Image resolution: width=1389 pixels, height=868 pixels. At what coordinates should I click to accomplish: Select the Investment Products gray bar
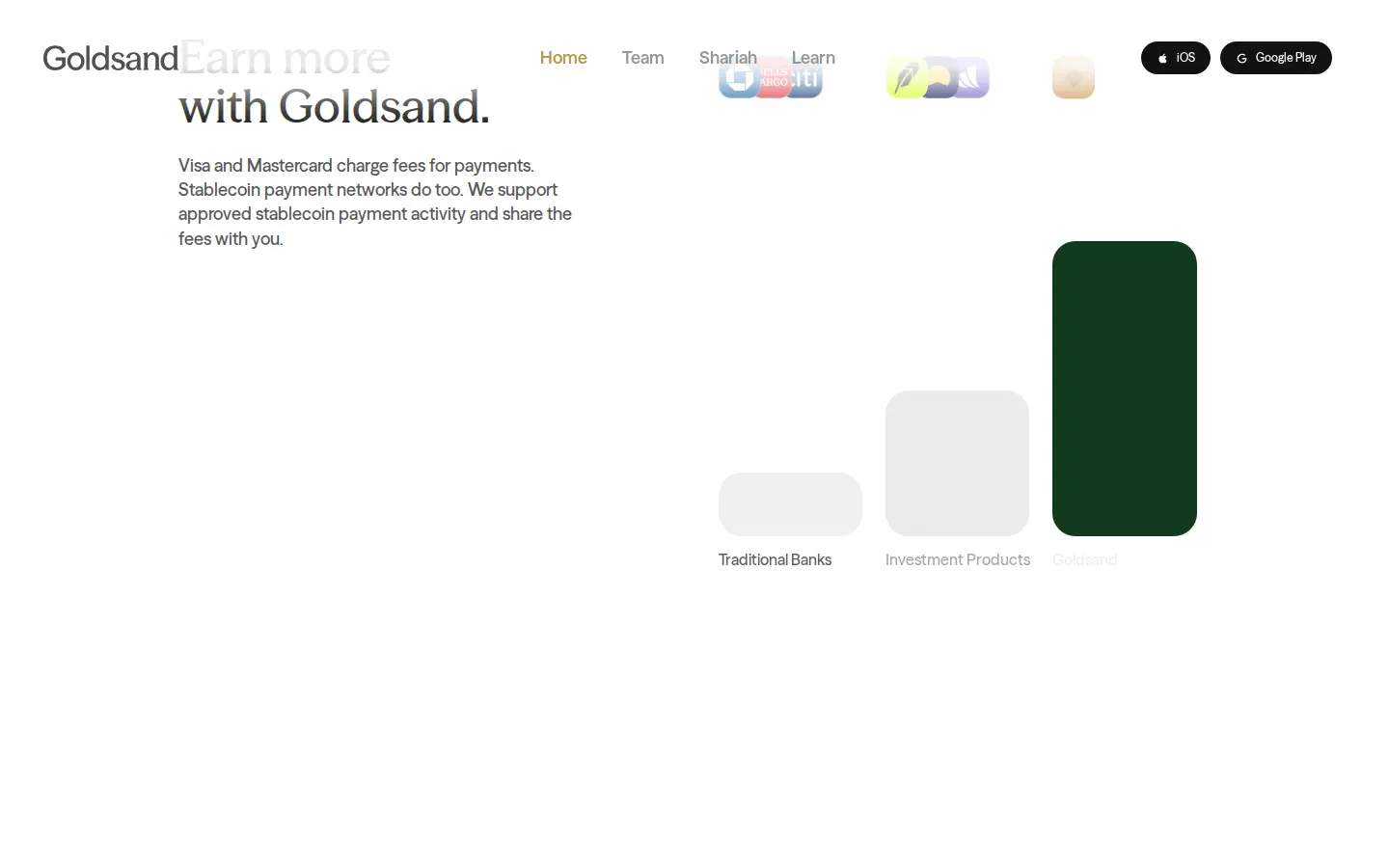click(x=957, y=463)
